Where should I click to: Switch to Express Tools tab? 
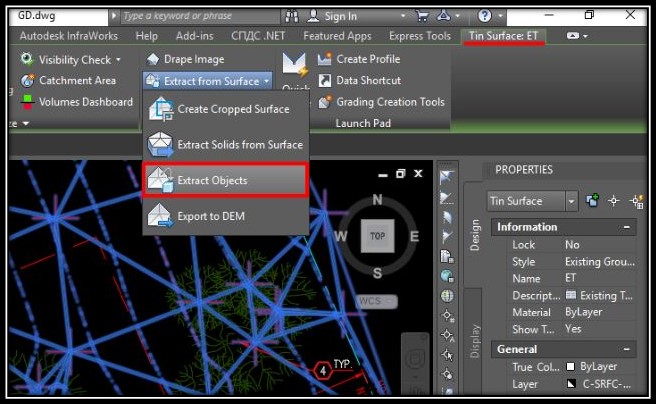(x=420, y=36)
